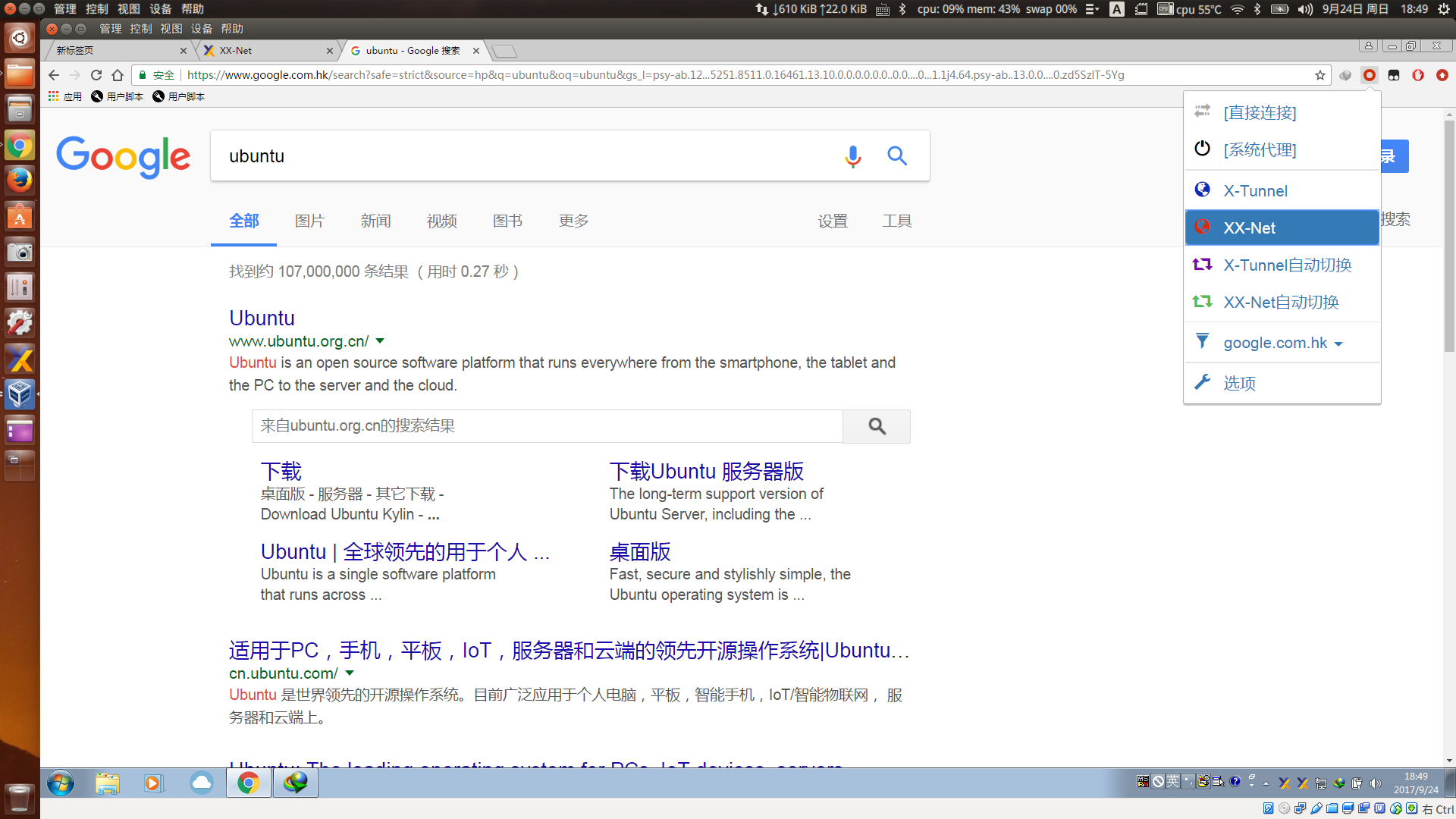
Task: Open the Chrome home page button
Action: [x=118, y=75]
